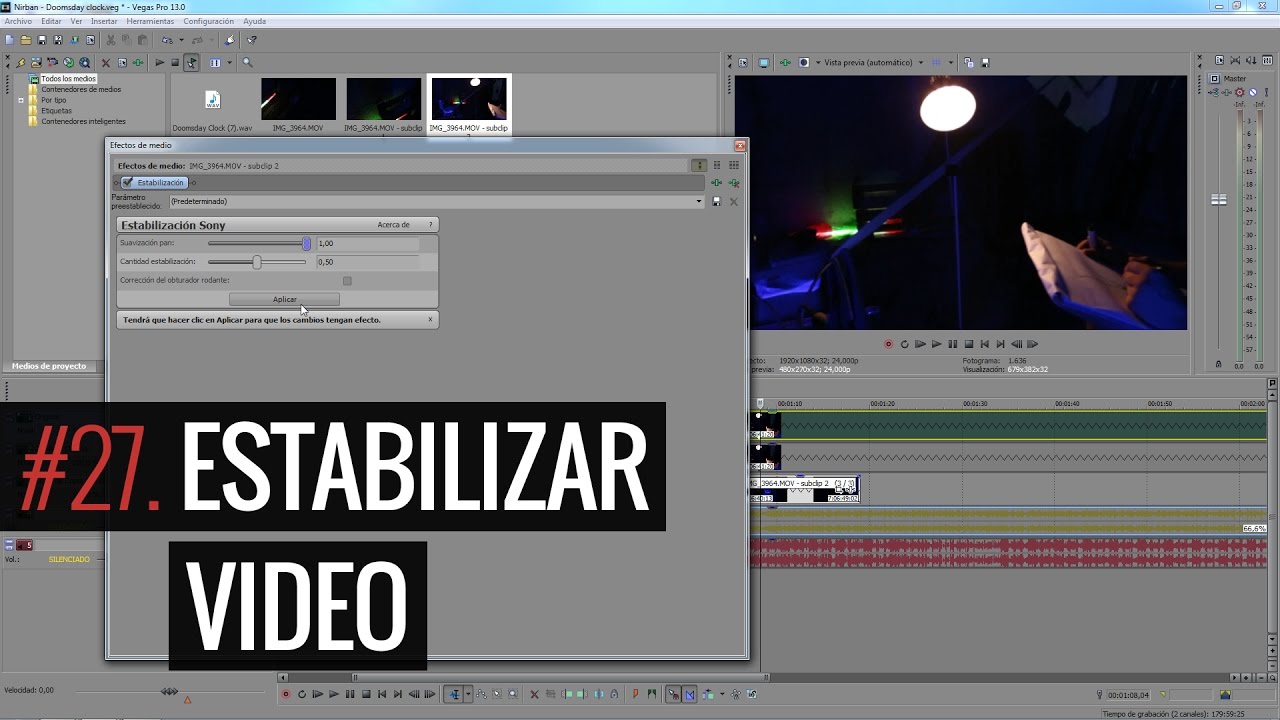This screenshot has height=720, width=1280.
Task: Open the Ayuda menu
Action: point(254,21)
